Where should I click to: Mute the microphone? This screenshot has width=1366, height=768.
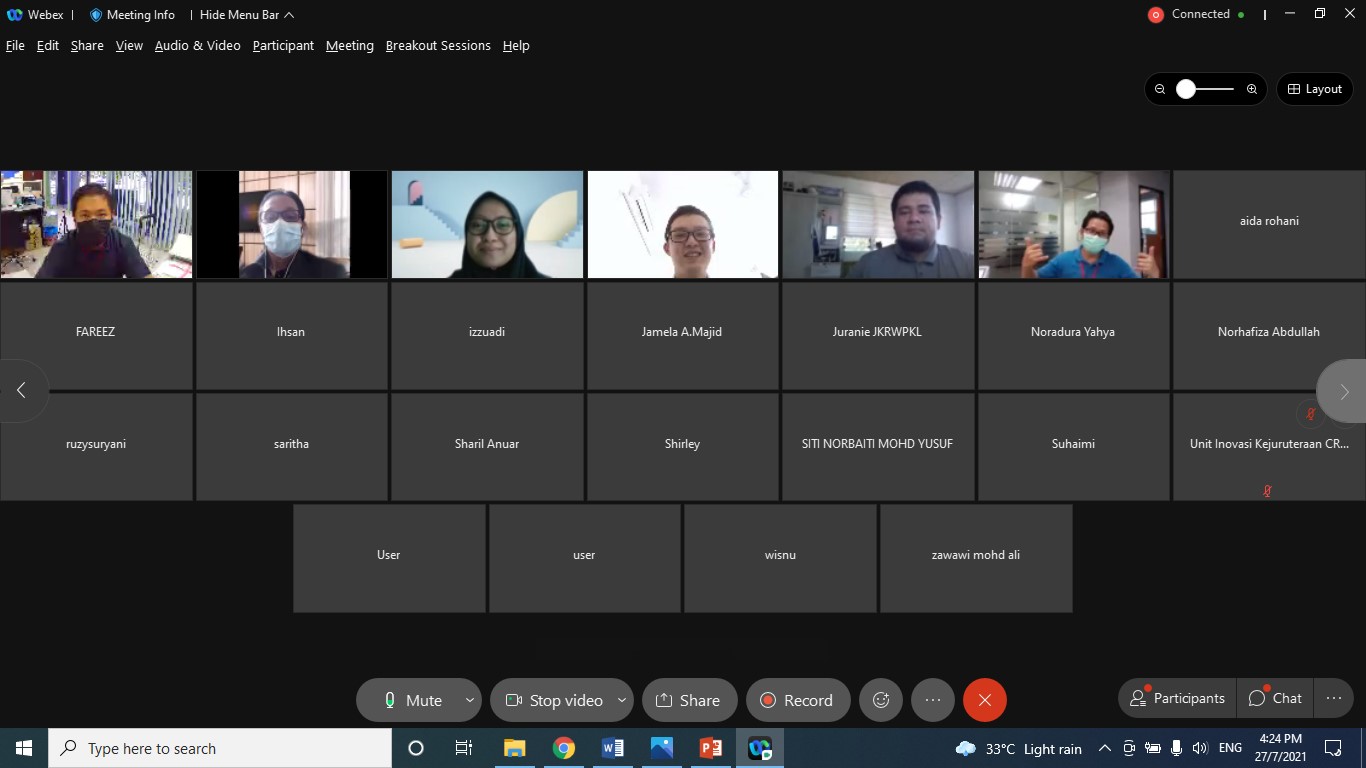413,700
